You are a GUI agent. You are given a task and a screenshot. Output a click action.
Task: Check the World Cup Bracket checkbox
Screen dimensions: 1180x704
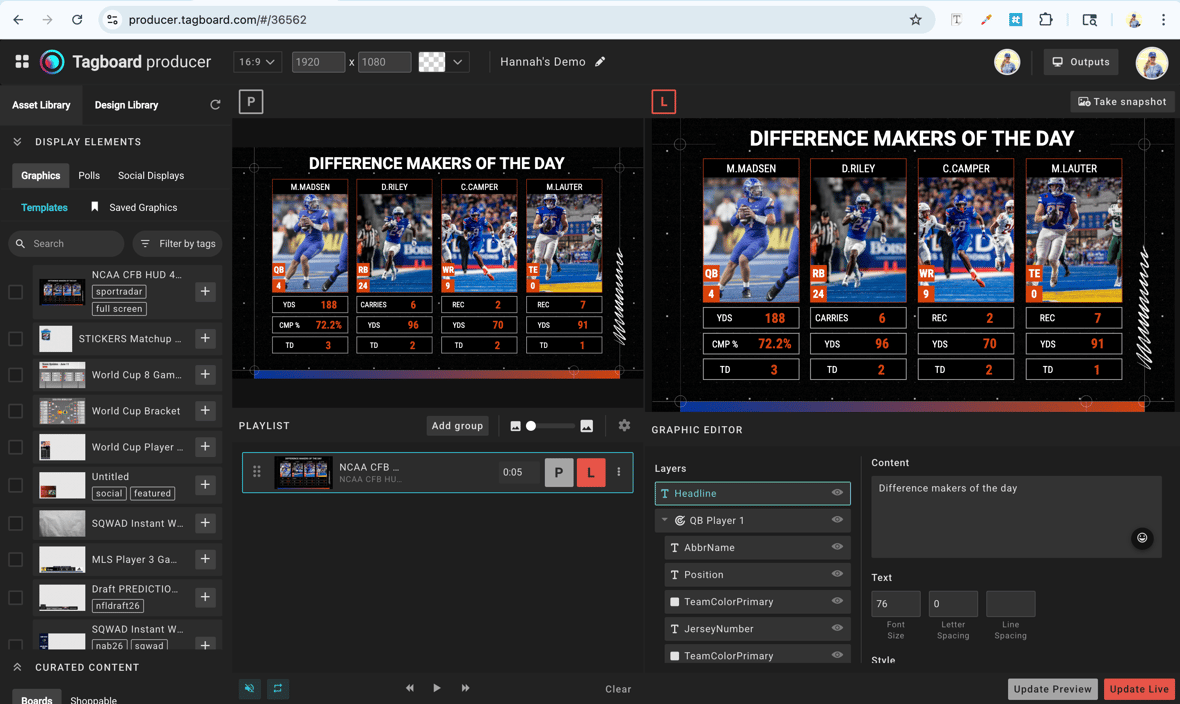tap(15, 411)
